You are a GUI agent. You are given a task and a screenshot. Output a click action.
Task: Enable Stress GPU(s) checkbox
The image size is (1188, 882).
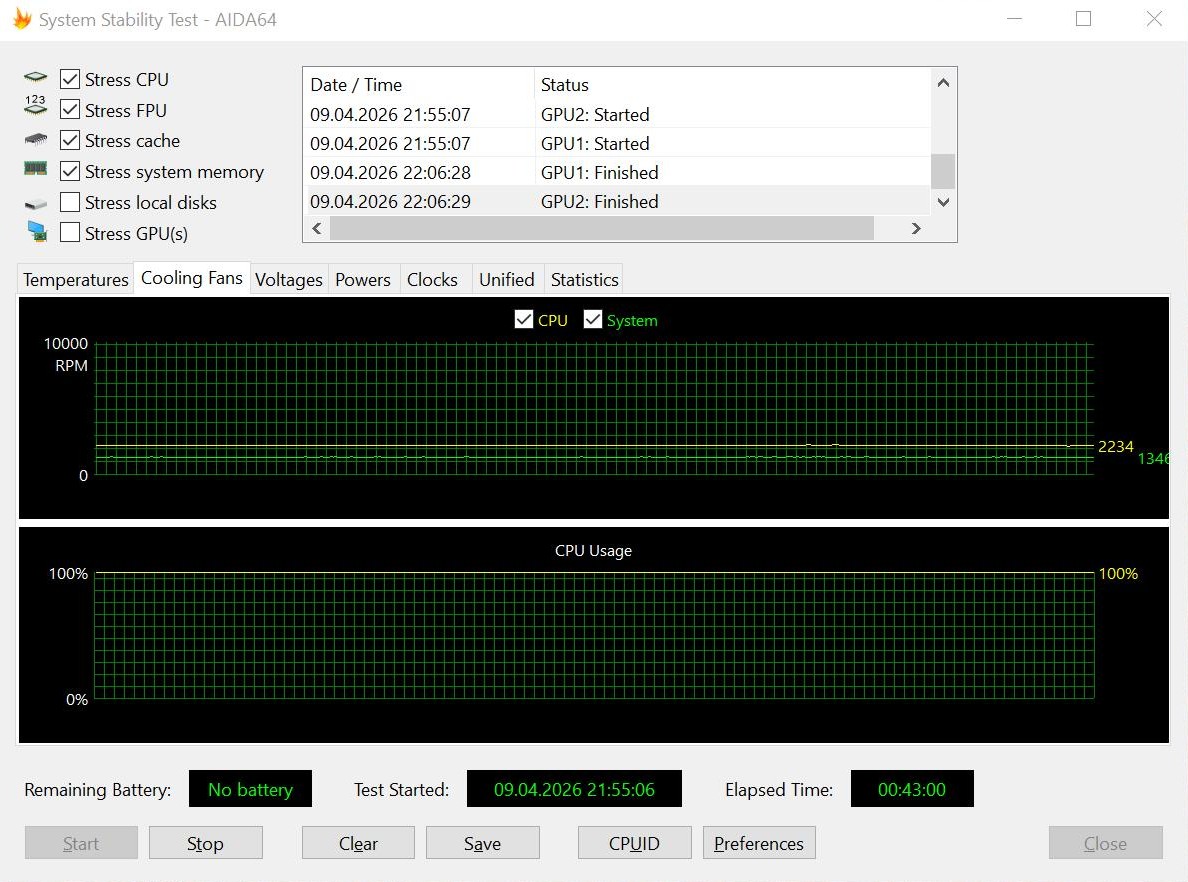point(70,232)
